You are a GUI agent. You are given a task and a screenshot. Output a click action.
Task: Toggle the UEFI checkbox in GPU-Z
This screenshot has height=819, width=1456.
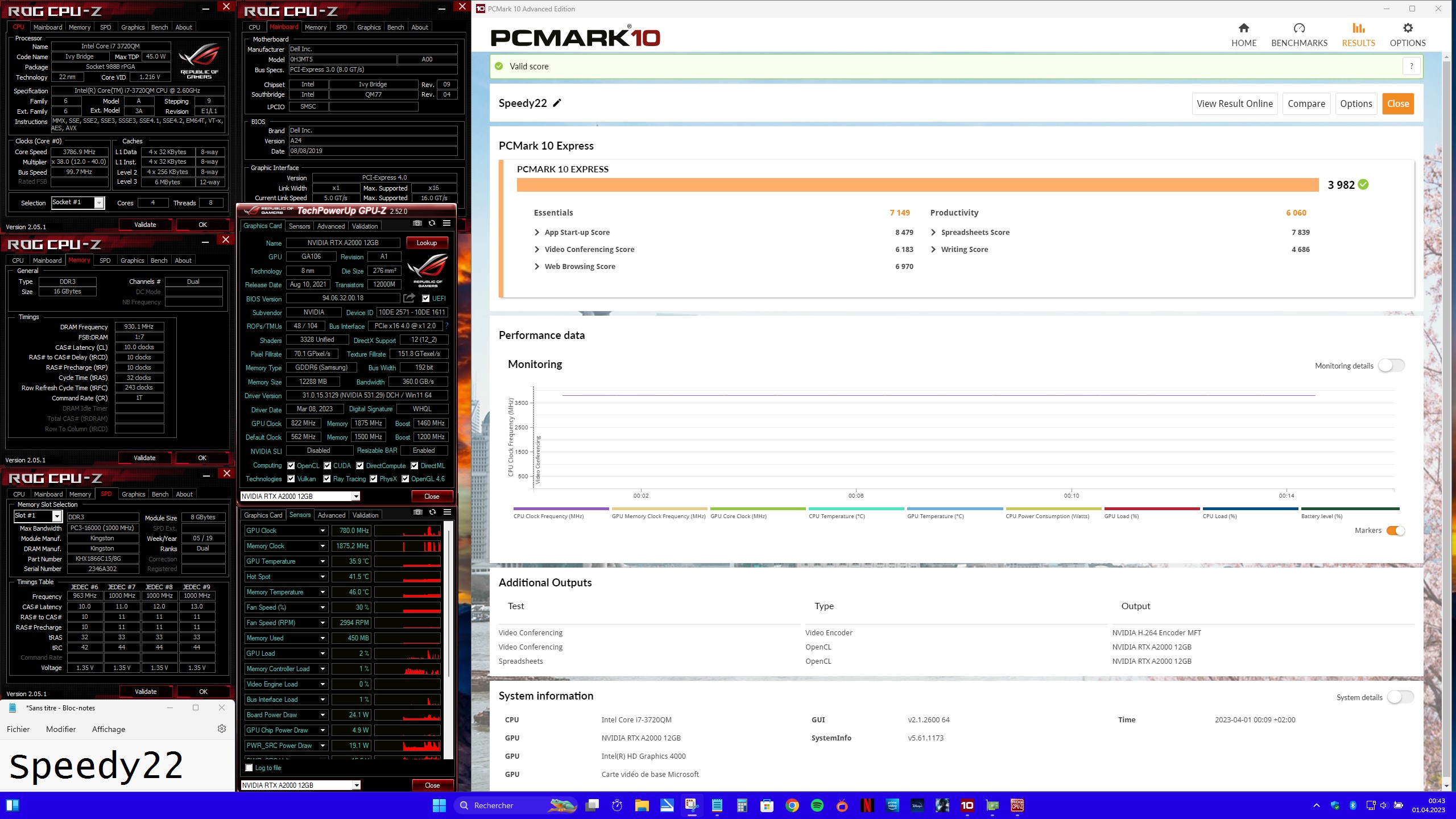click(x=426, y=298)
